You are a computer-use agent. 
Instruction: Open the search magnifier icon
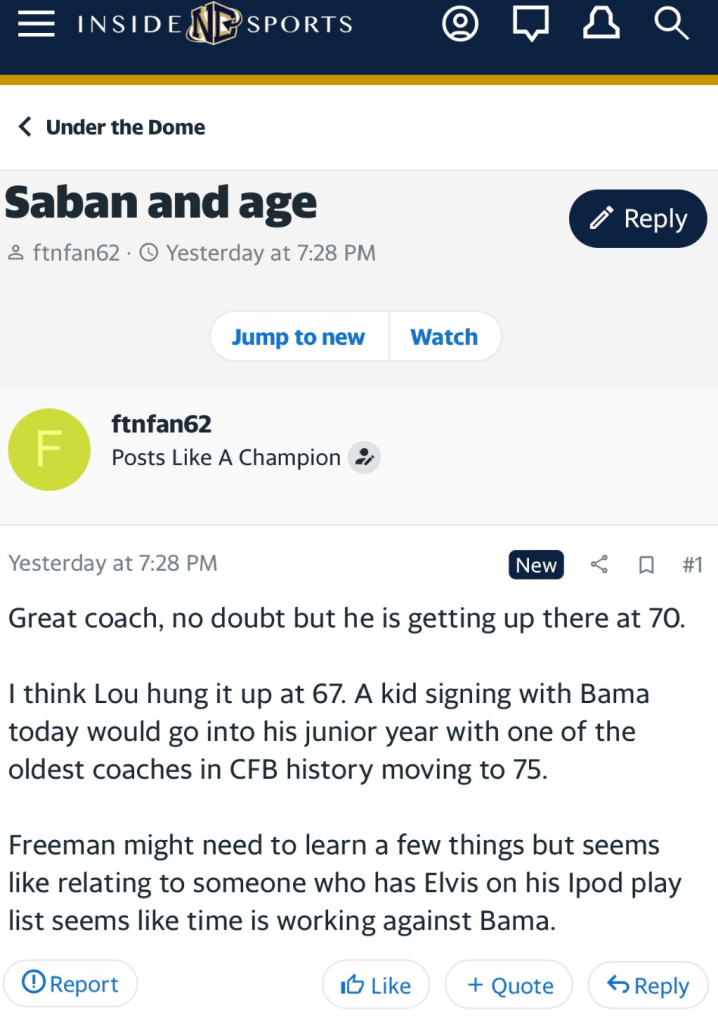click(x=672, y=25)
